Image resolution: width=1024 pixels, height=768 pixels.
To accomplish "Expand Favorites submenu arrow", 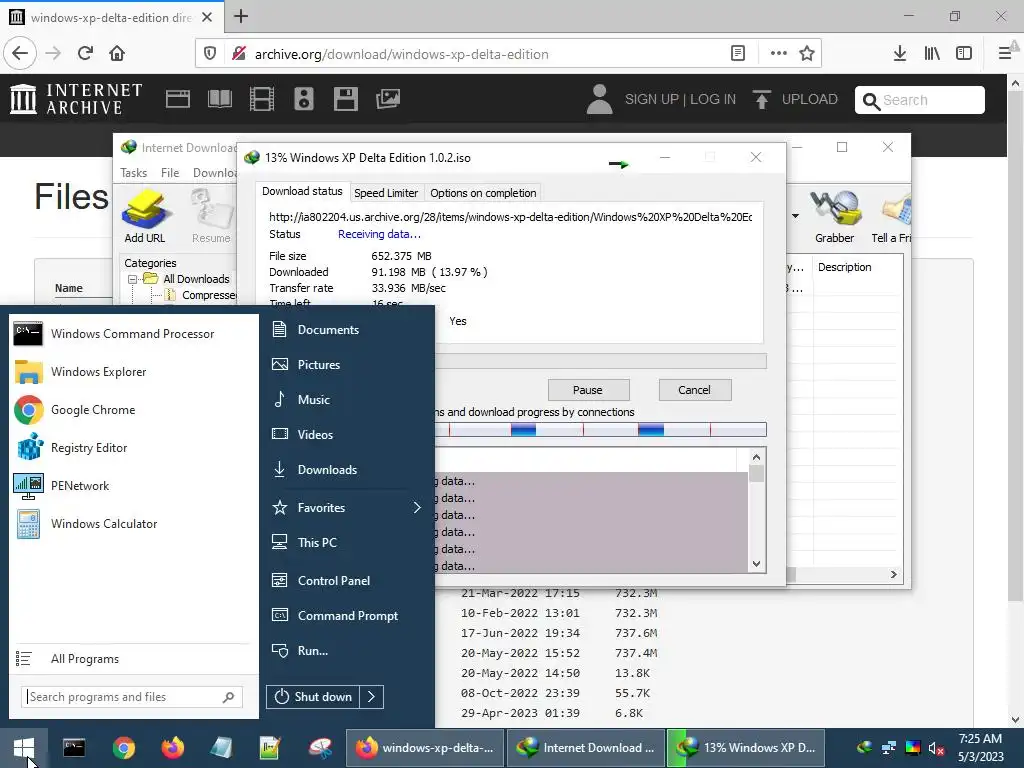I will [417, 507].
